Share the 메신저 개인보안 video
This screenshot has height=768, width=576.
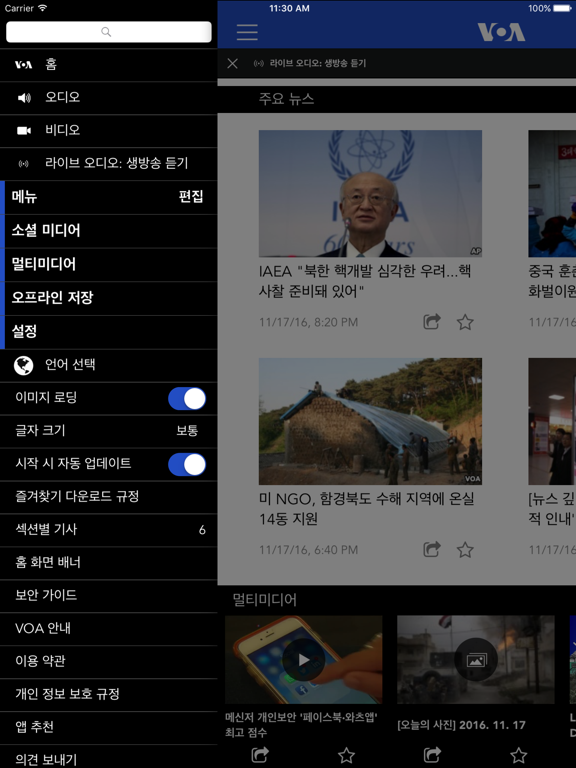point(260,755)
